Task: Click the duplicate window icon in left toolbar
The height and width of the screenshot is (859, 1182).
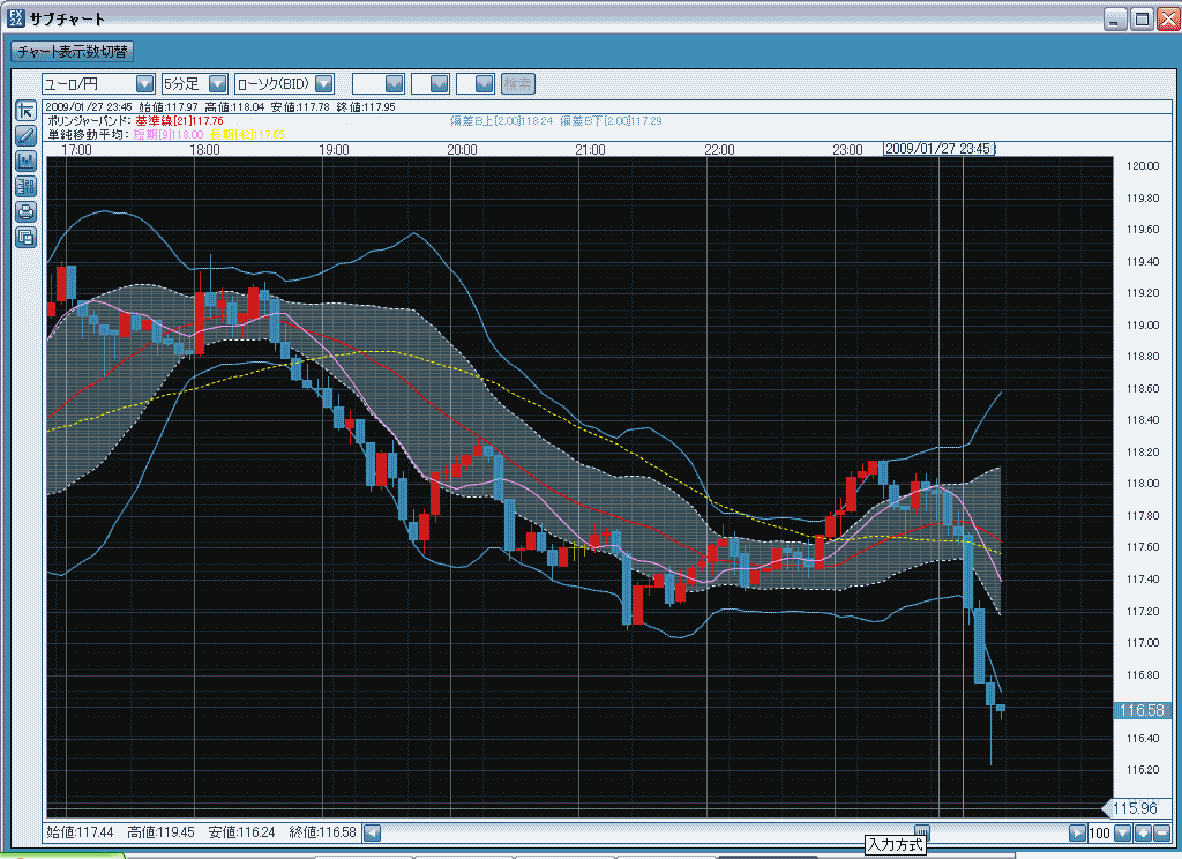Action: [x=26, y=237]
